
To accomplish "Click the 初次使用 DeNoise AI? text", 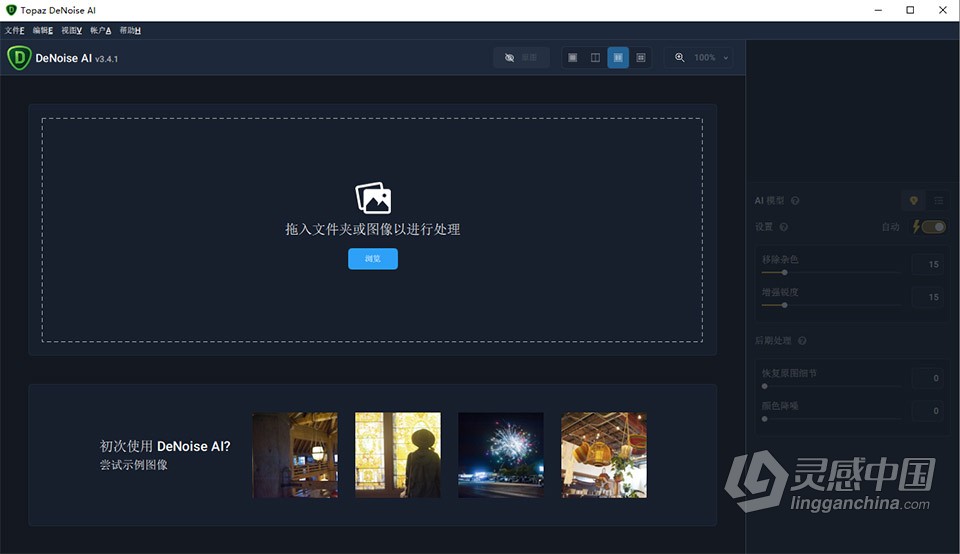I will [165, 446].
